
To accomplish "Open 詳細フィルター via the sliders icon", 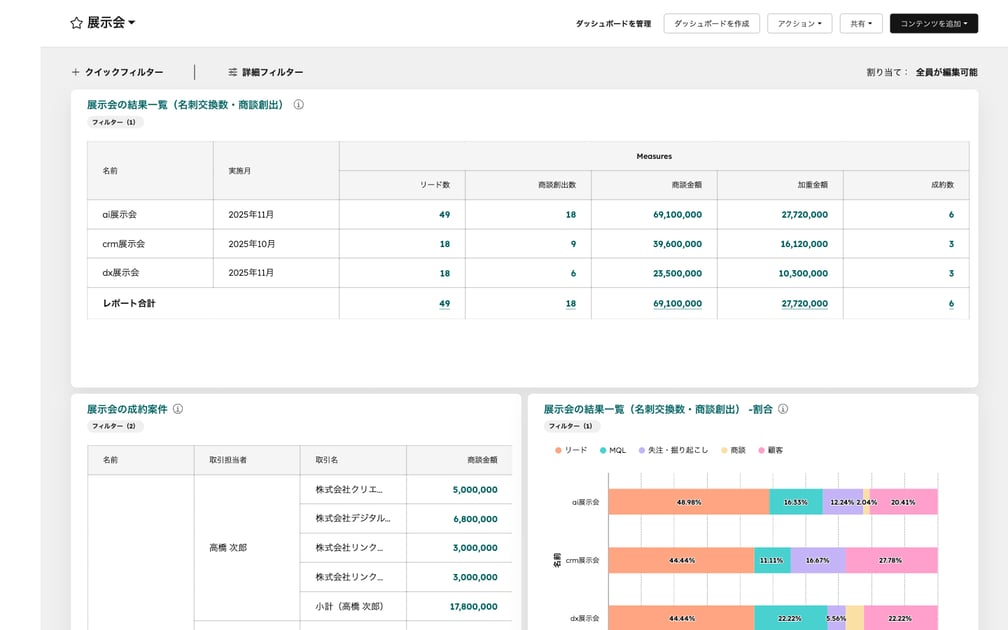I will [x=231, y=71].
